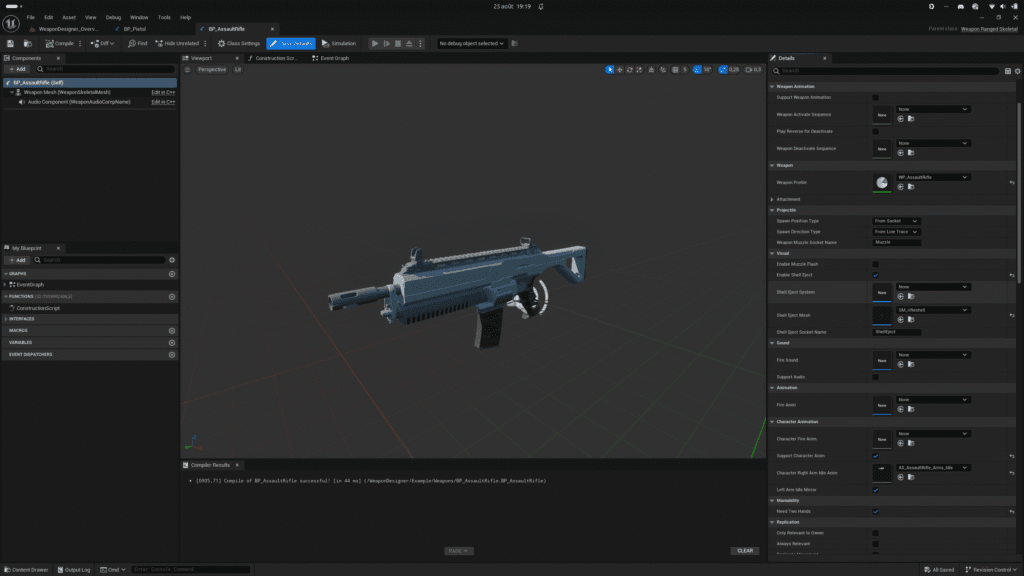Image resolution: width=1024 pixels, height=576 pixels.
Task: Click CLEAR in Compiler Results panel
Action: click(745, 551)
